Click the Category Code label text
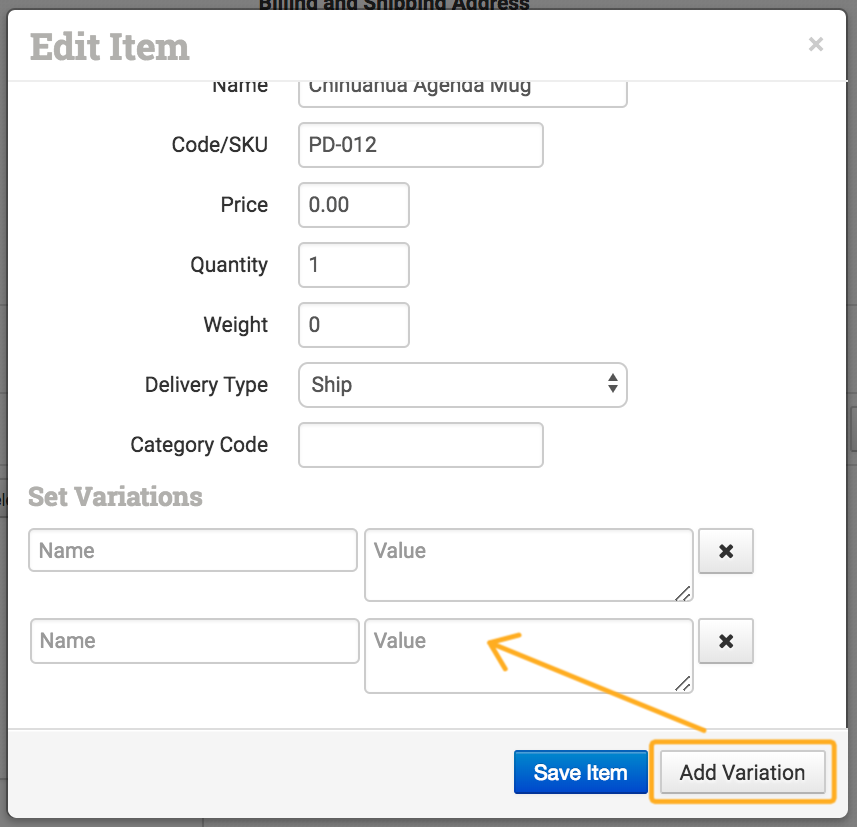 tap(199, 445)
